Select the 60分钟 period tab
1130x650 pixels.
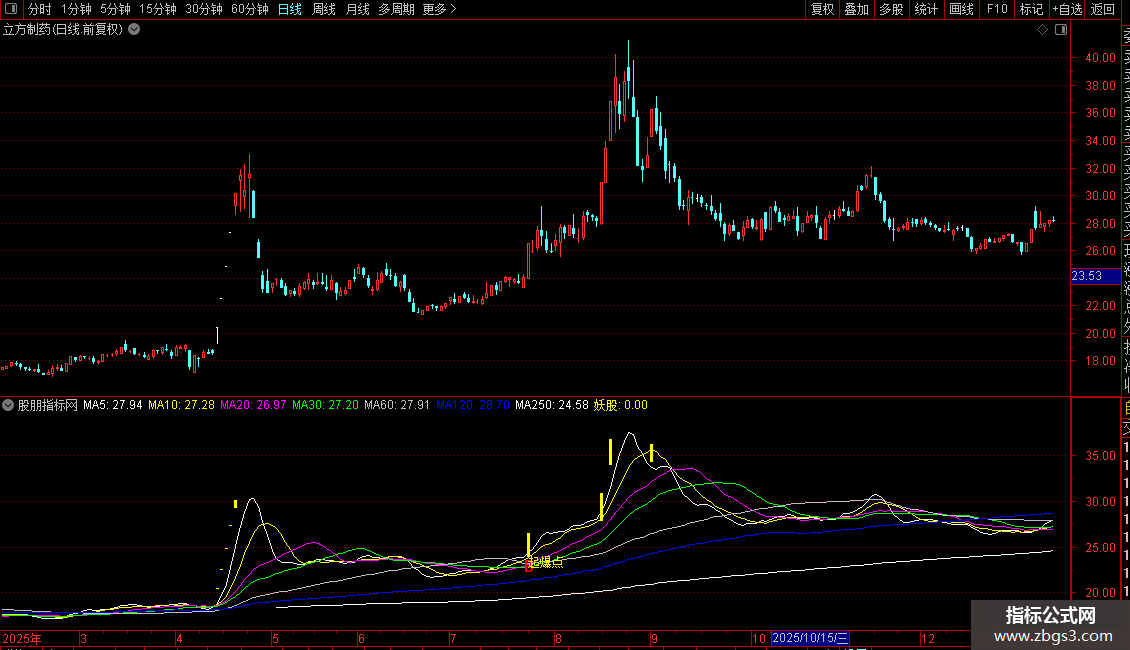[250, 9]
